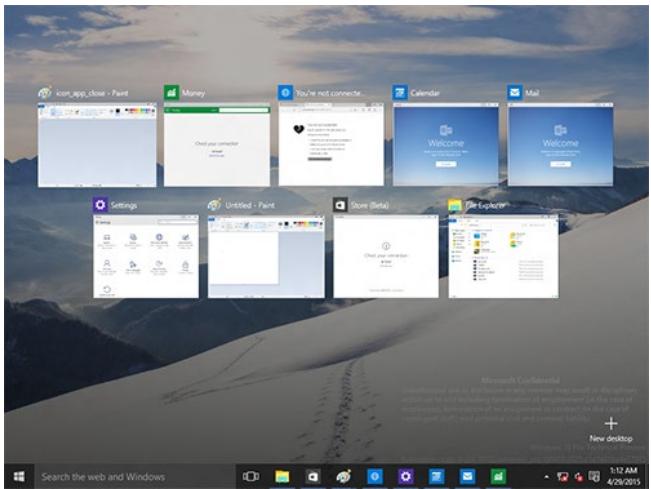Click the Calendar icon above its thumbnail

[x=400, y=93]
